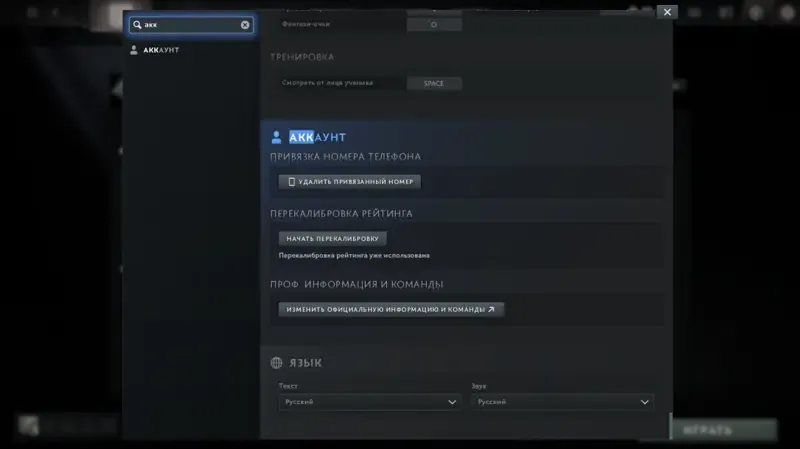Click the Аккаунт person icon in the sidebar
800x449 pixels.
click(x=134, y=50)
